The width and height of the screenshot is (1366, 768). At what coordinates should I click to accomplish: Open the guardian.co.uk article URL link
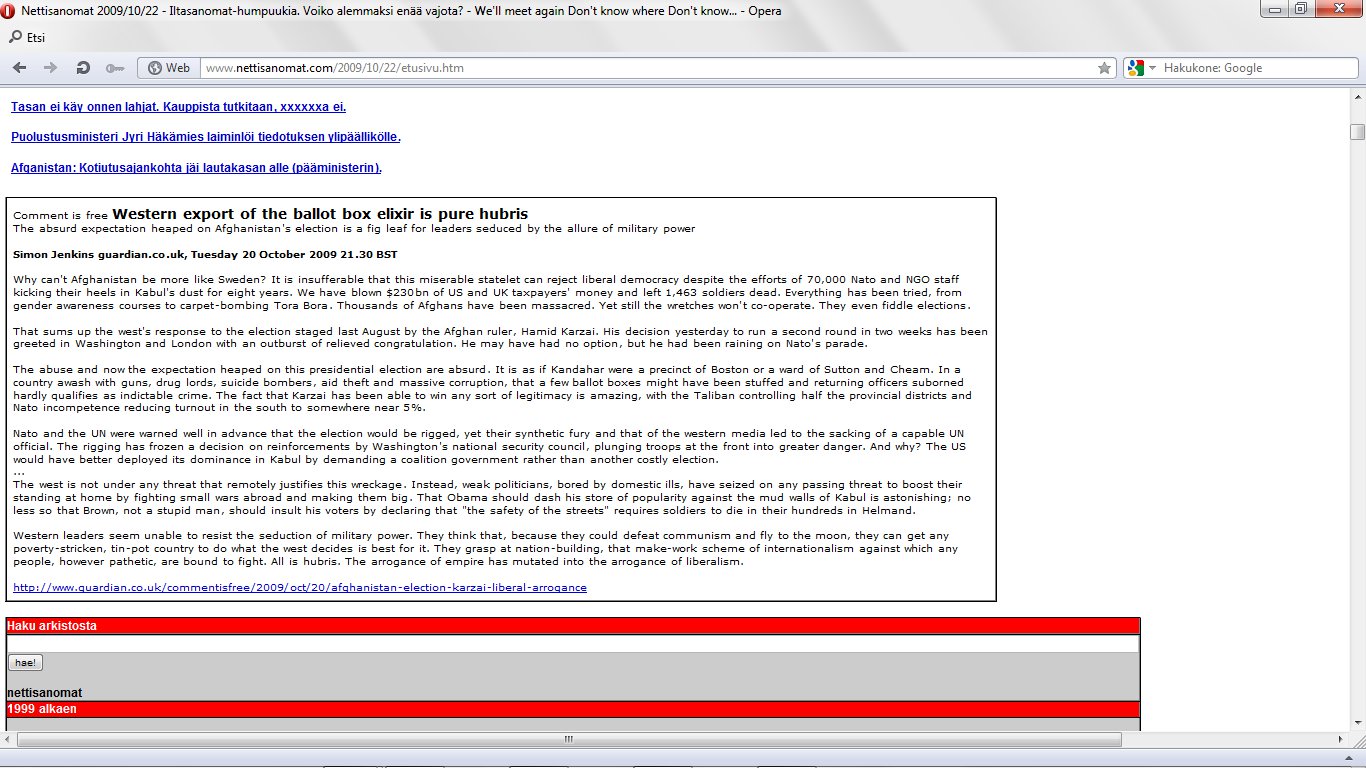[299, 587]
